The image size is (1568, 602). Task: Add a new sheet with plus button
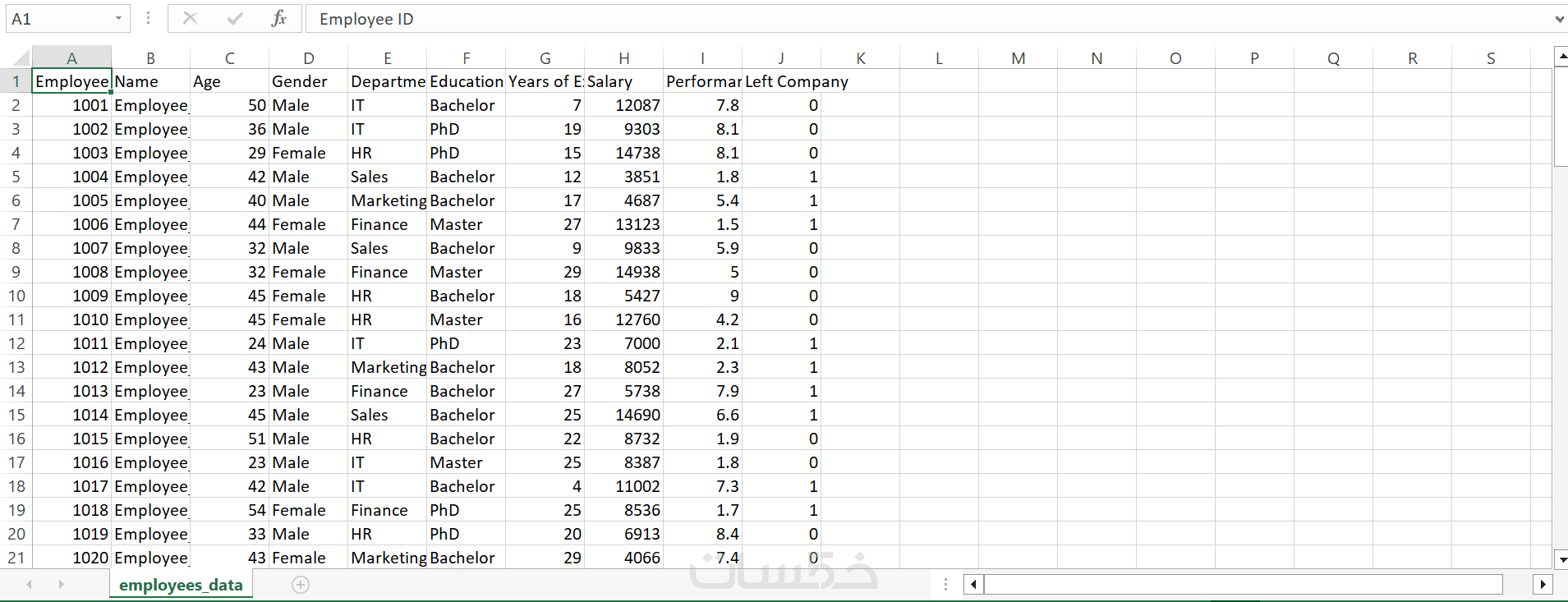(x=301, y=585)
